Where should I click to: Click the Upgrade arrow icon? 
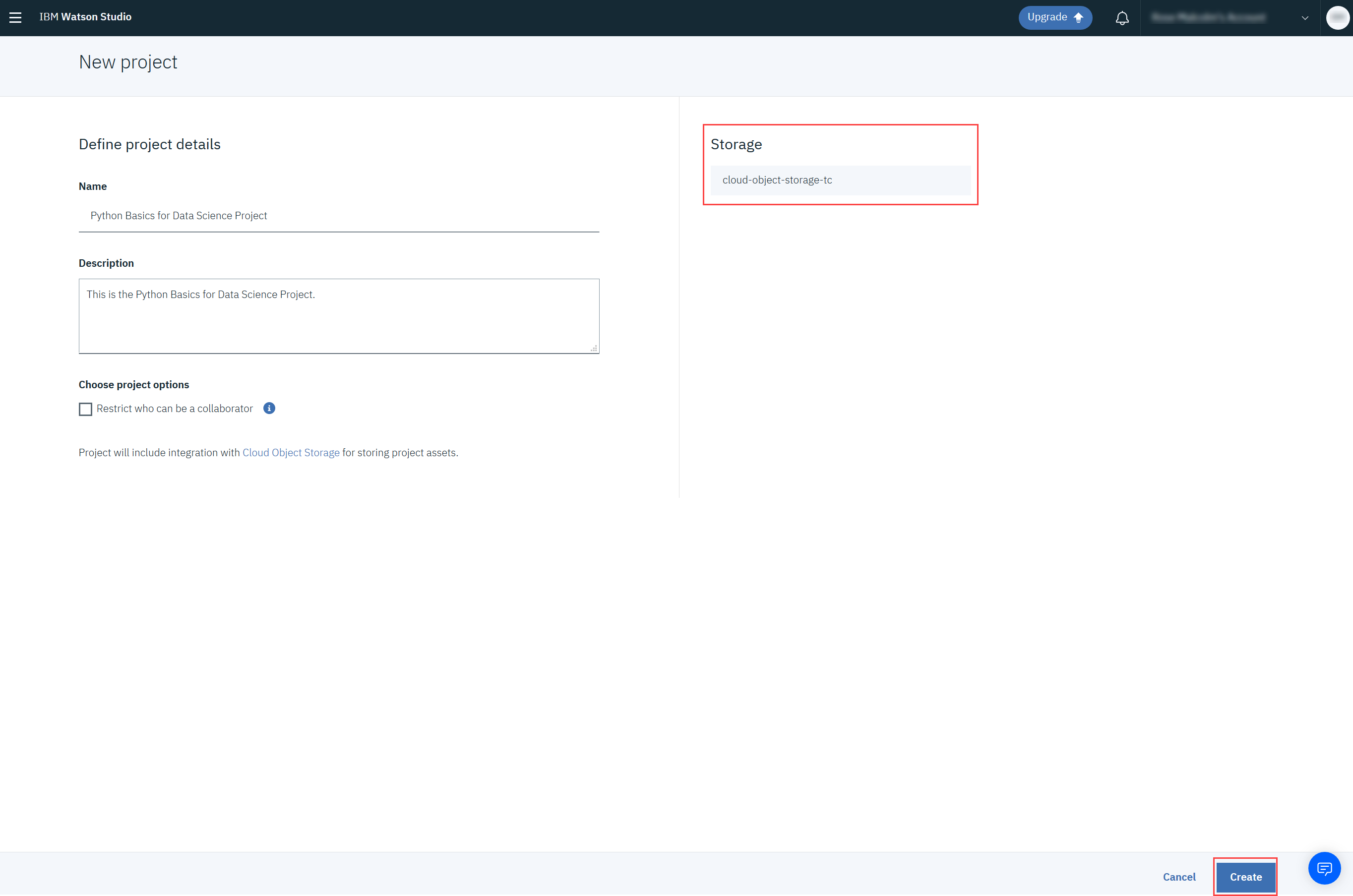(x=1079, y=18)
